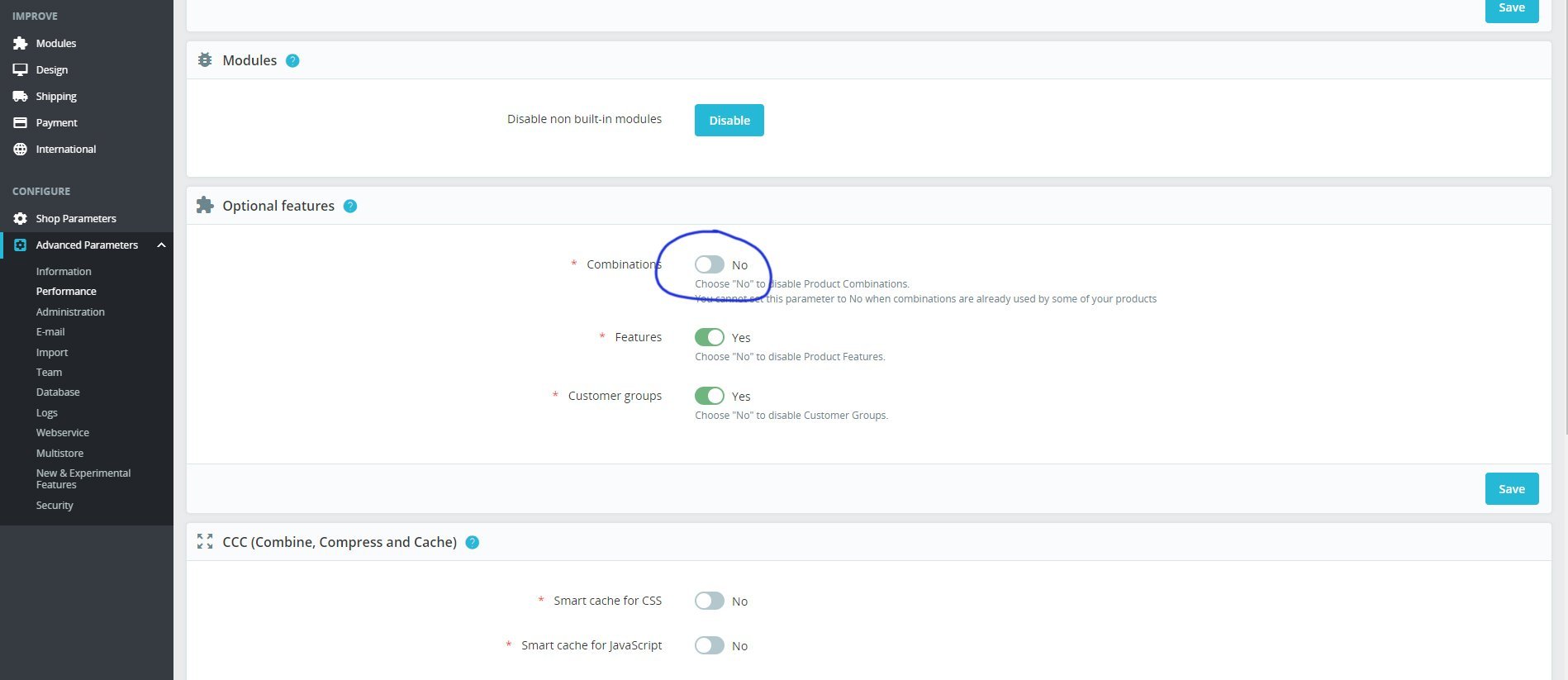The image size is (1568, 680).
Task: Click "Choose No to disable Customer Groups" hint
Action: tap(791, 416)
